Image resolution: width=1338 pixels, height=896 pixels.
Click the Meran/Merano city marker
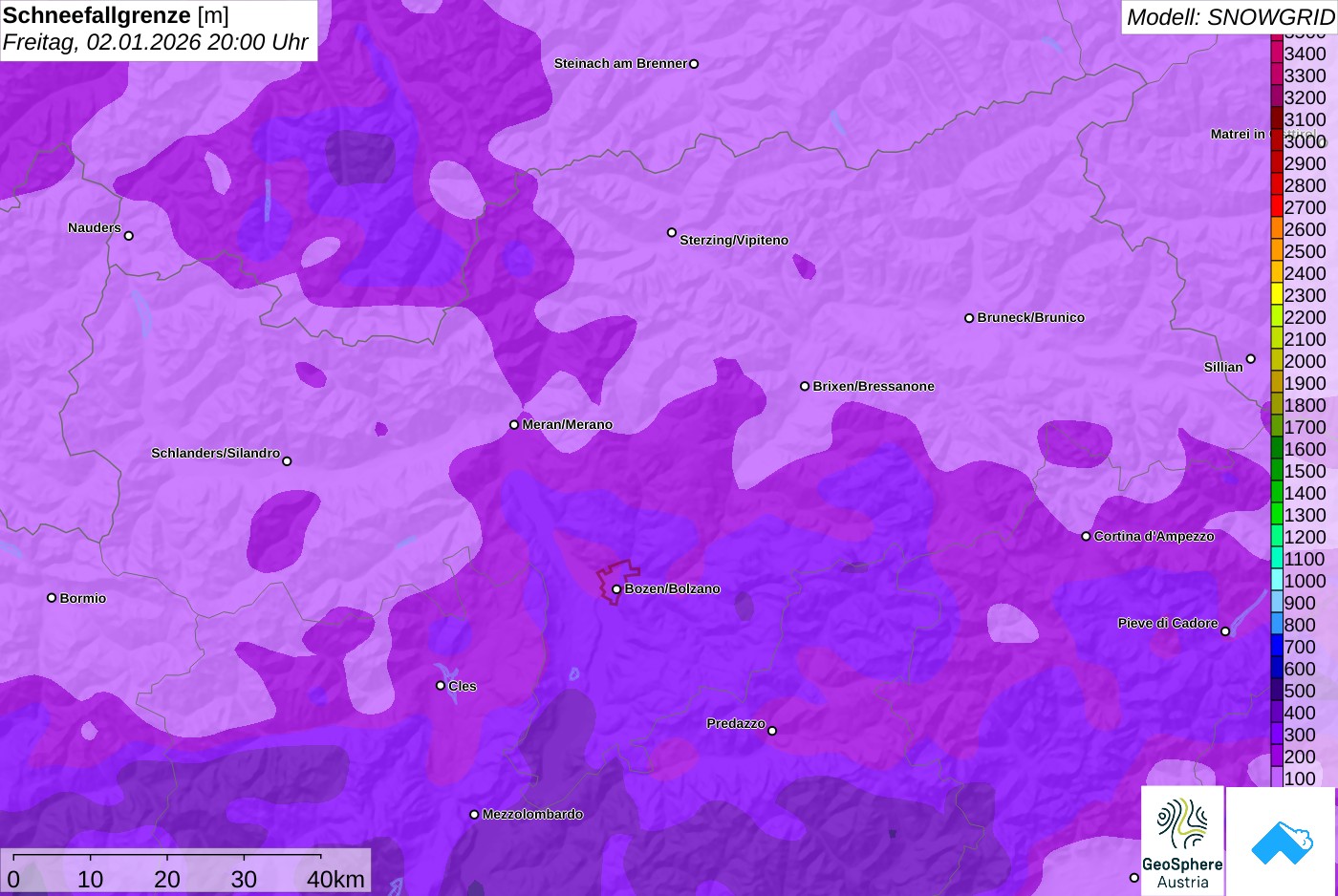pos(514,425)
